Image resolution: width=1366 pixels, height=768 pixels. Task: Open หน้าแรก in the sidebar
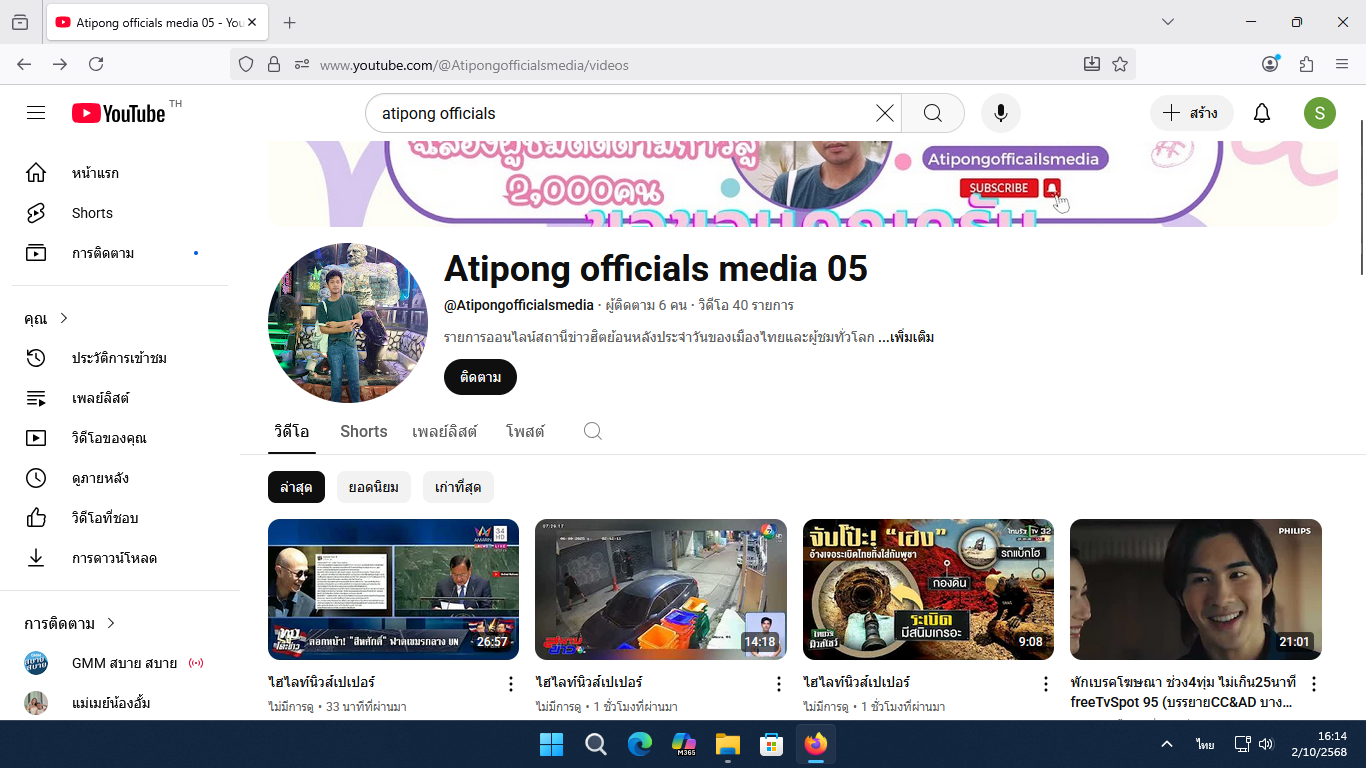click(x=120, y=173)
